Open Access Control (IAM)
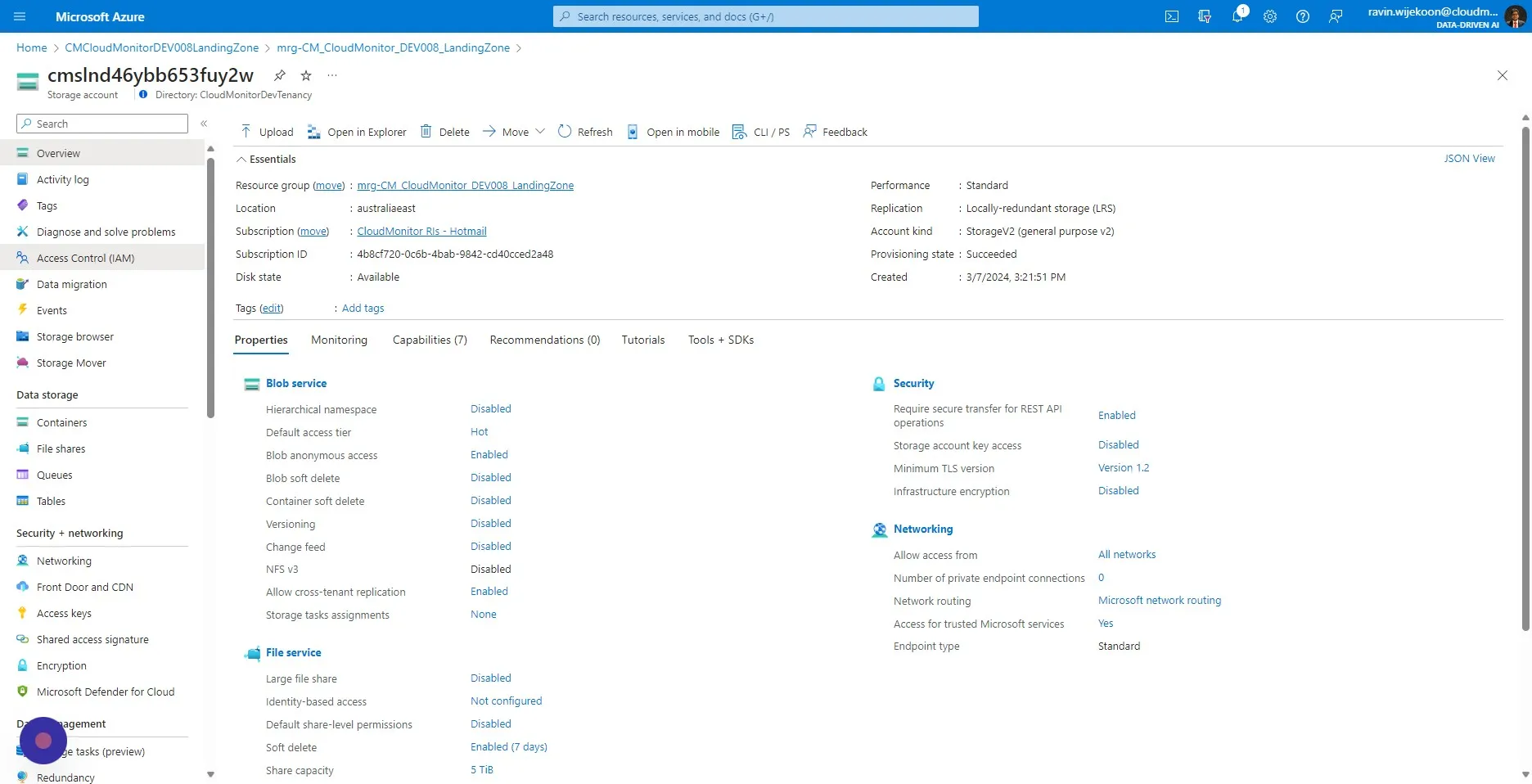 click(x=102, y=258)
